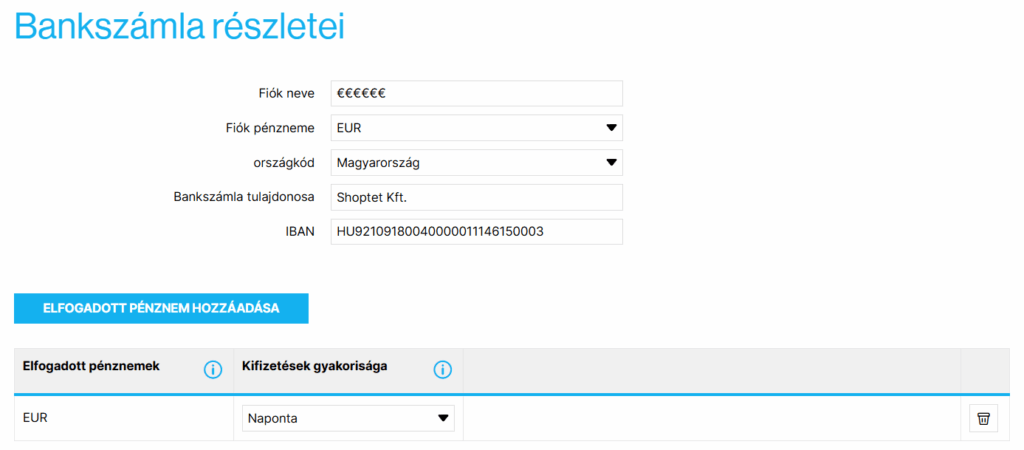The width and height of the screenshot is (1024, 450).
Task: Open the Fiók pénzneme currency dropdown
Action: pyautogui.click(x=477, y=128)
